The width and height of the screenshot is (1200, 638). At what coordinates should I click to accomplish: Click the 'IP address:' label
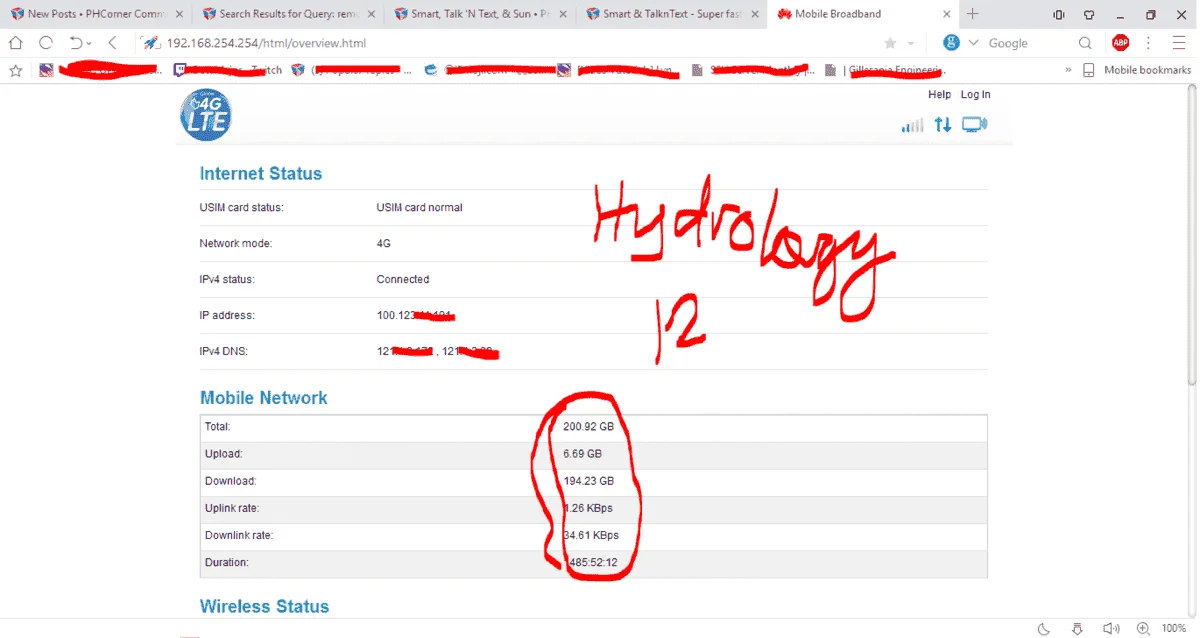click(x=227, y=315)
